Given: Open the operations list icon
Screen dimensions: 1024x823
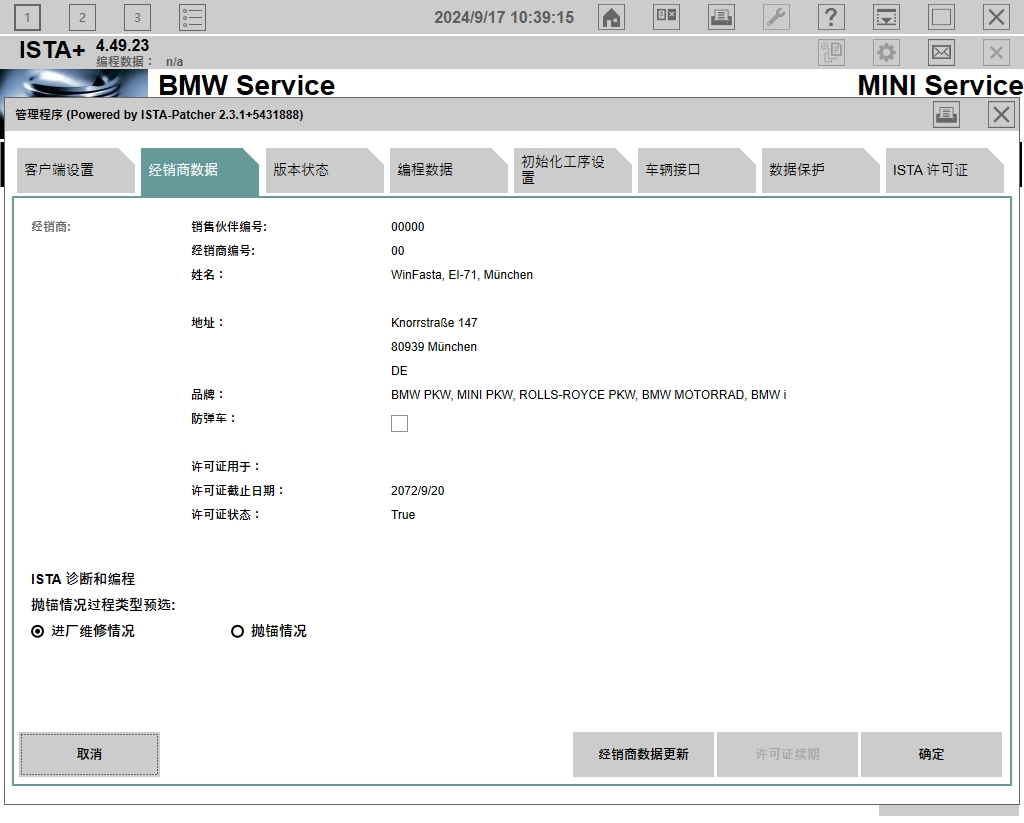Looking at the screenshot, I should coord(192,18).
